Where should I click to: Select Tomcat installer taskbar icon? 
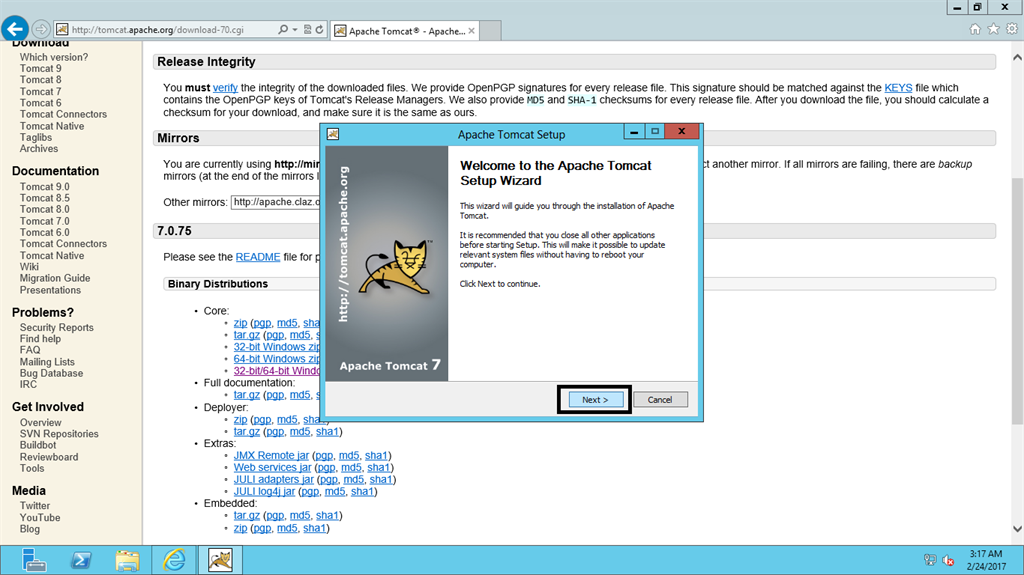point(221,560)
